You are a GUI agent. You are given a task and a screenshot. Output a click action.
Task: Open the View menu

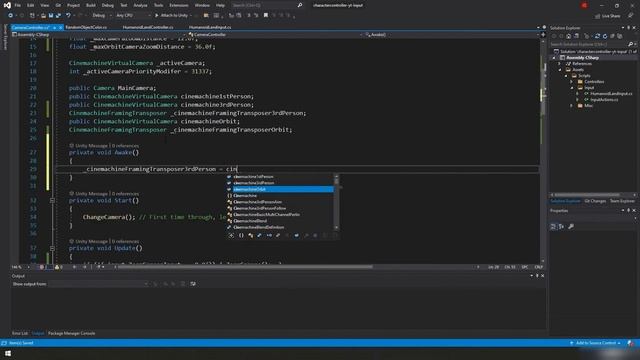click(44, 5)
